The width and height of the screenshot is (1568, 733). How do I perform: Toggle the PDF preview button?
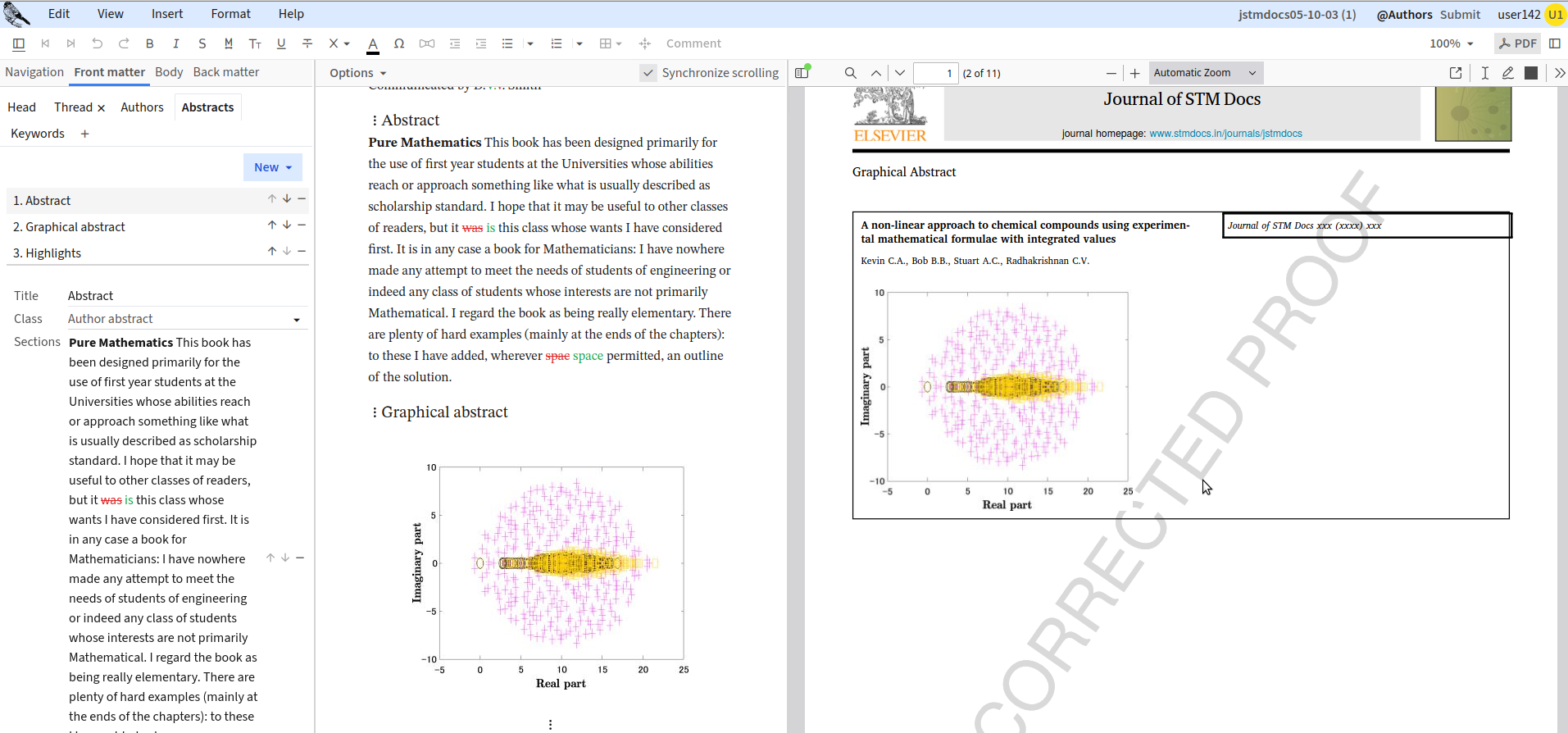tap(1518, 43)
